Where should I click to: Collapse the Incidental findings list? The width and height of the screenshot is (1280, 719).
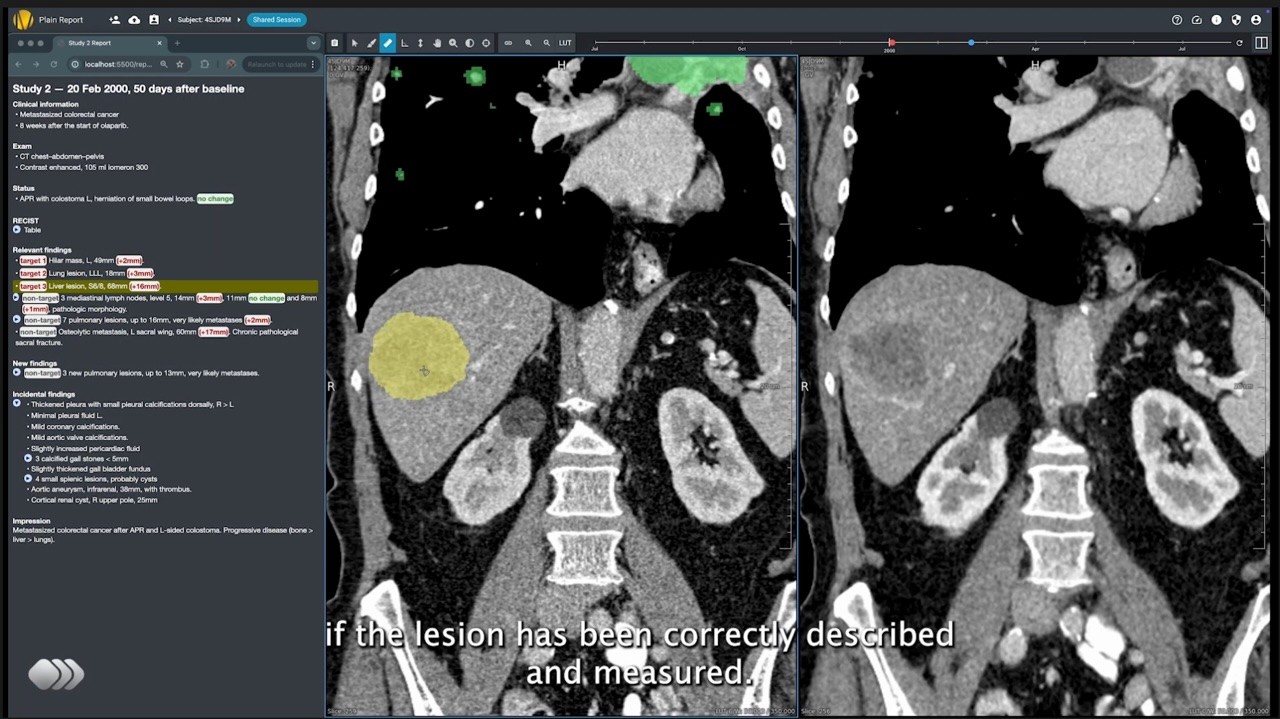[x=17, y=404]
